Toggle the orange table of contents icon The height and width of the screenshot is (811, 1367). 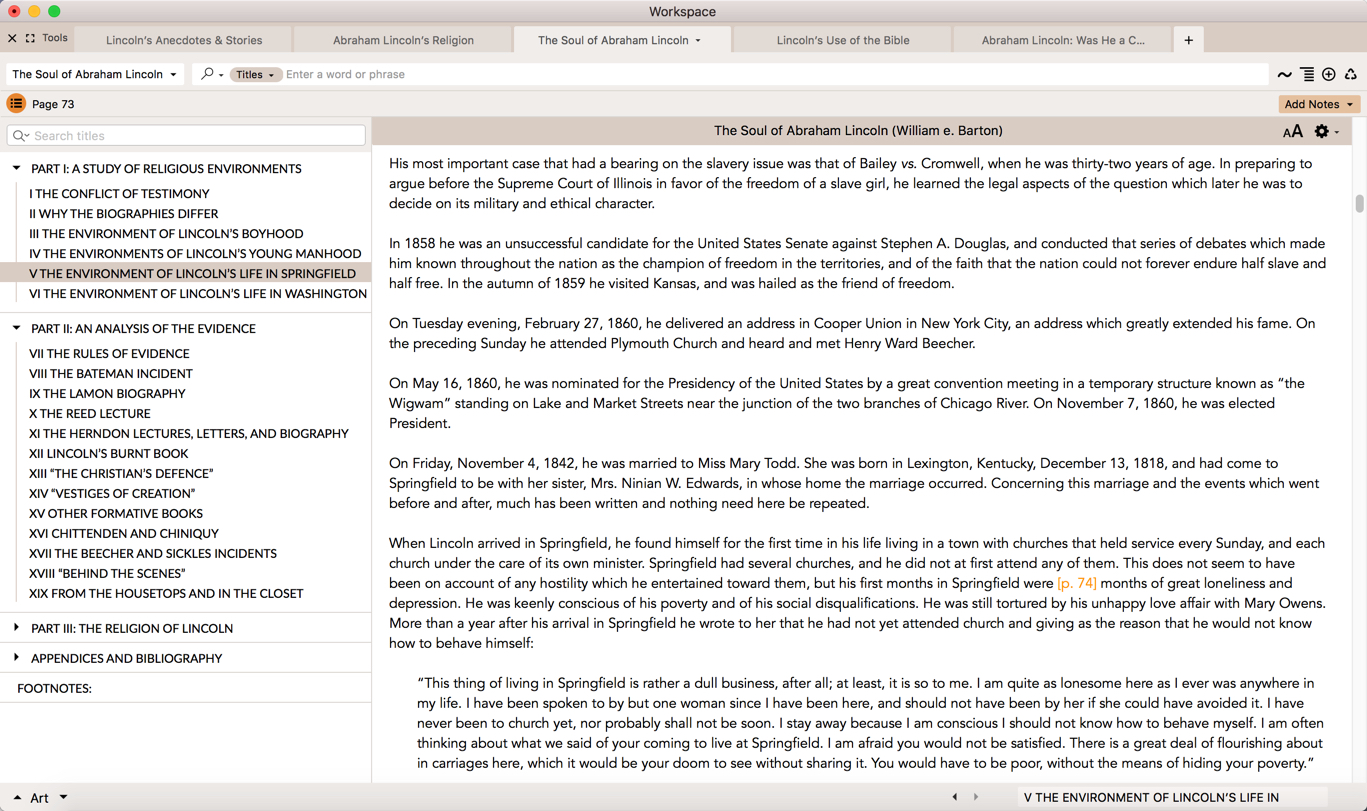pos(16,103)
